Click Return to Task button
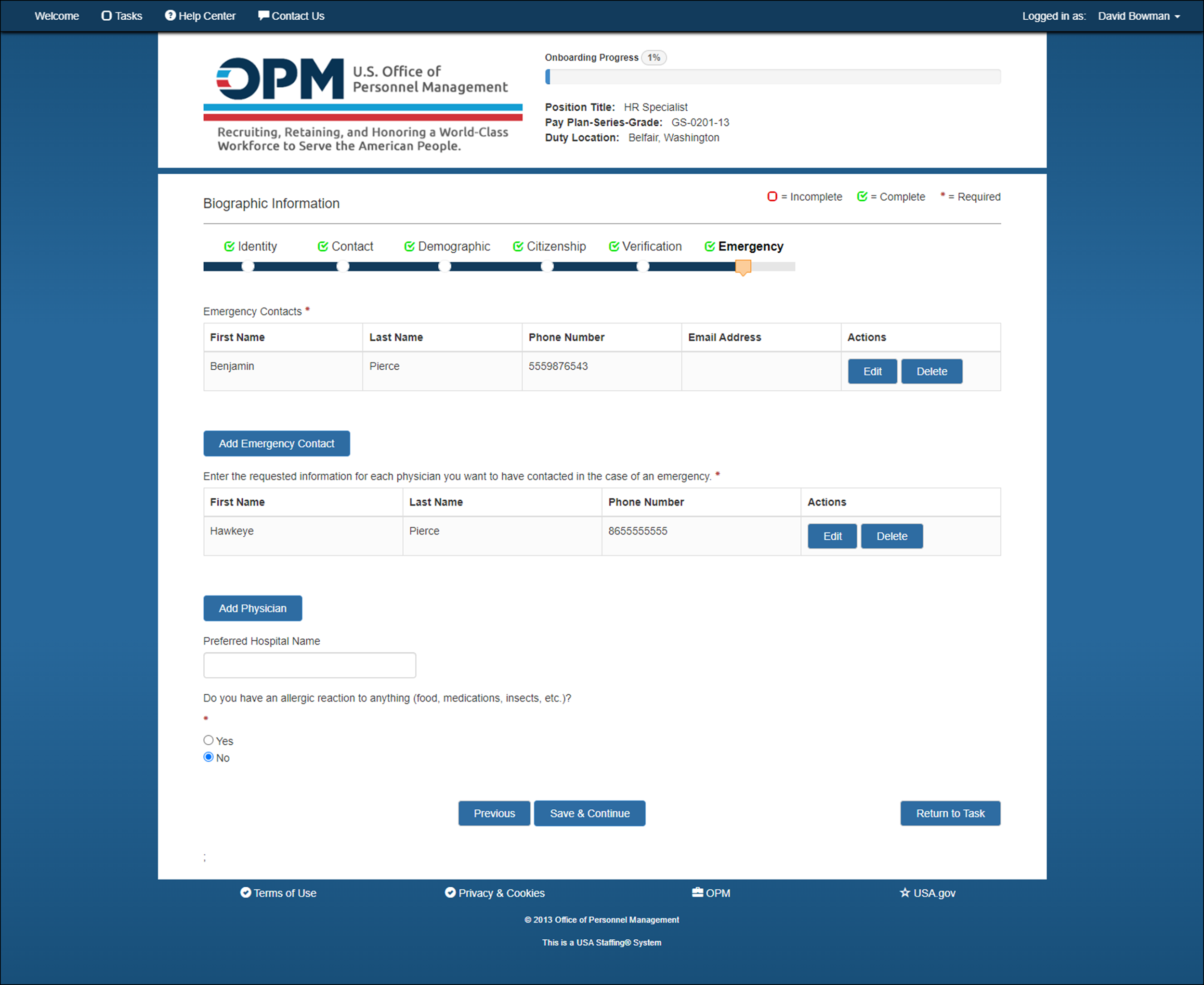 click(x=950, y=813)
